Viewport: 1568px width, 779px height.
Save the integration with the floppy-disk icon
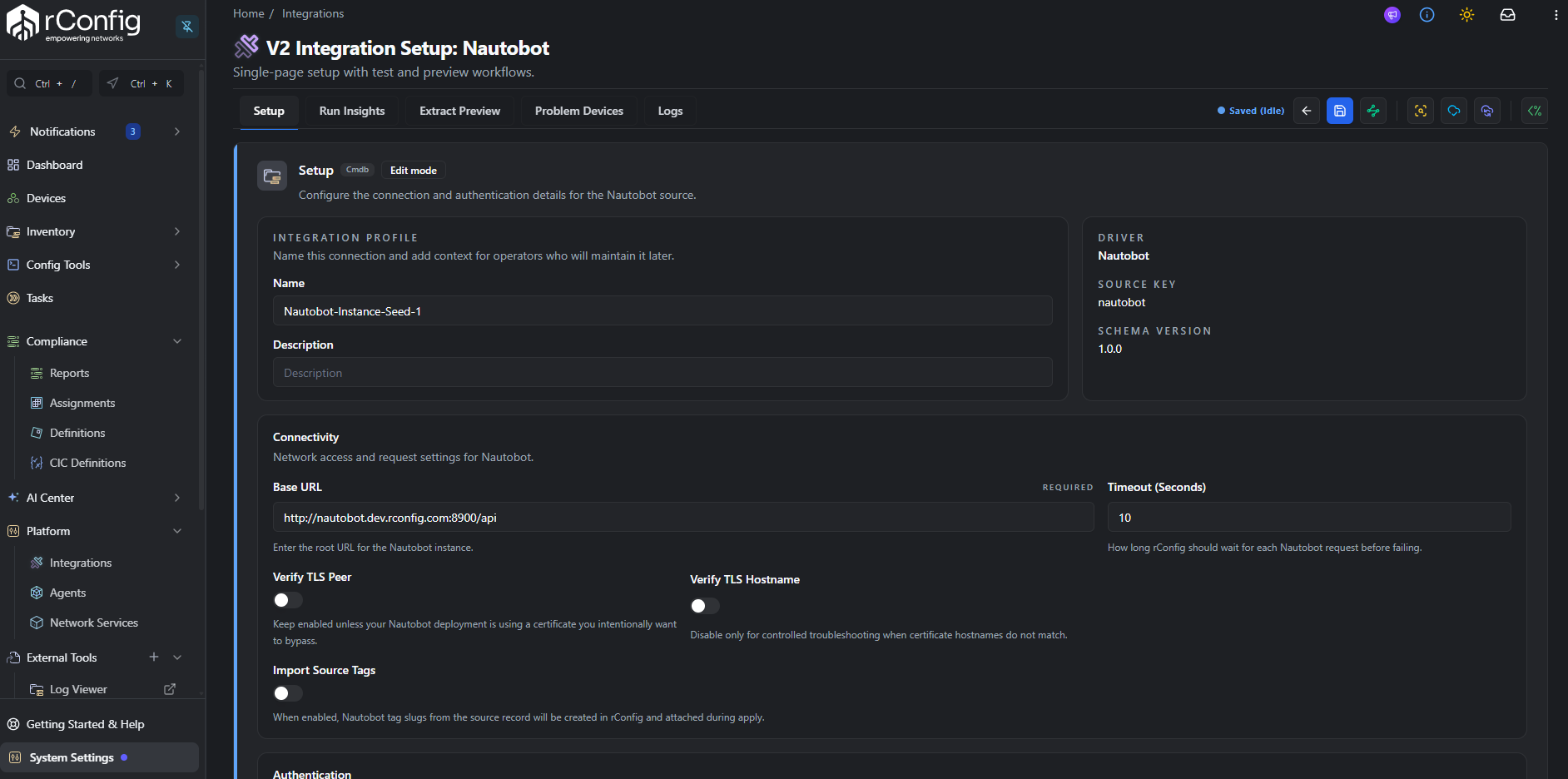click(x=1340, y=111)
